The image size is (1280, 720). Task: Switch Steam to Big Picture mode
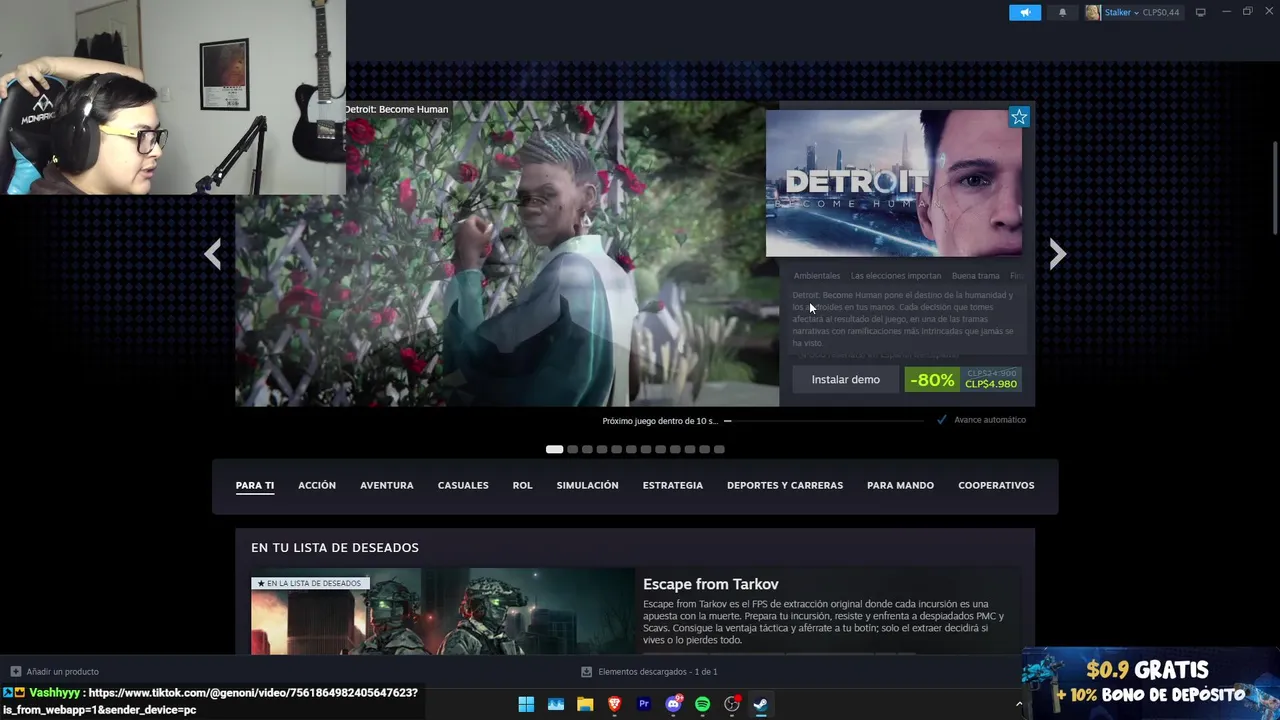click(1200, 12)
